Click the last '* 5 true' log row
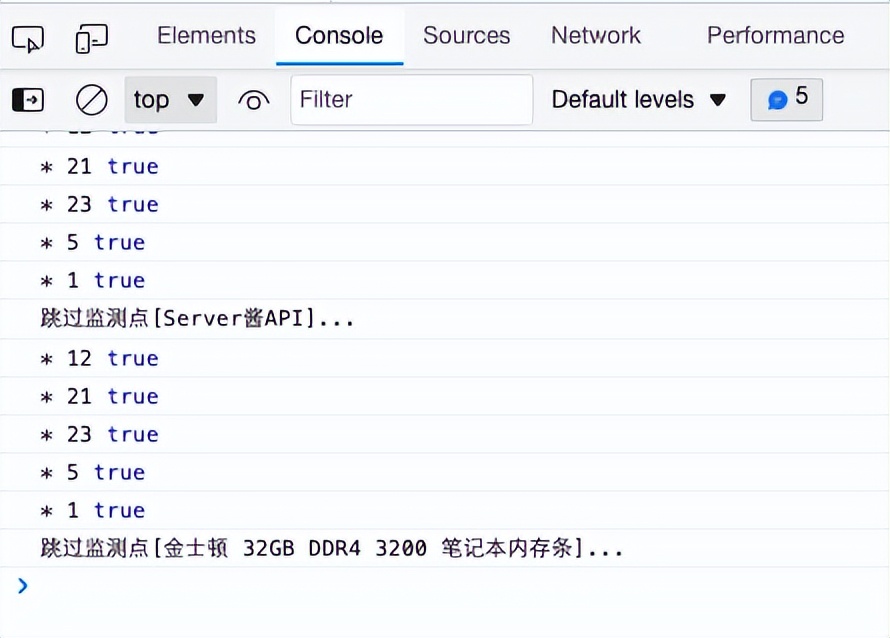Screen dimensions: 890x638 click(445, 472)
